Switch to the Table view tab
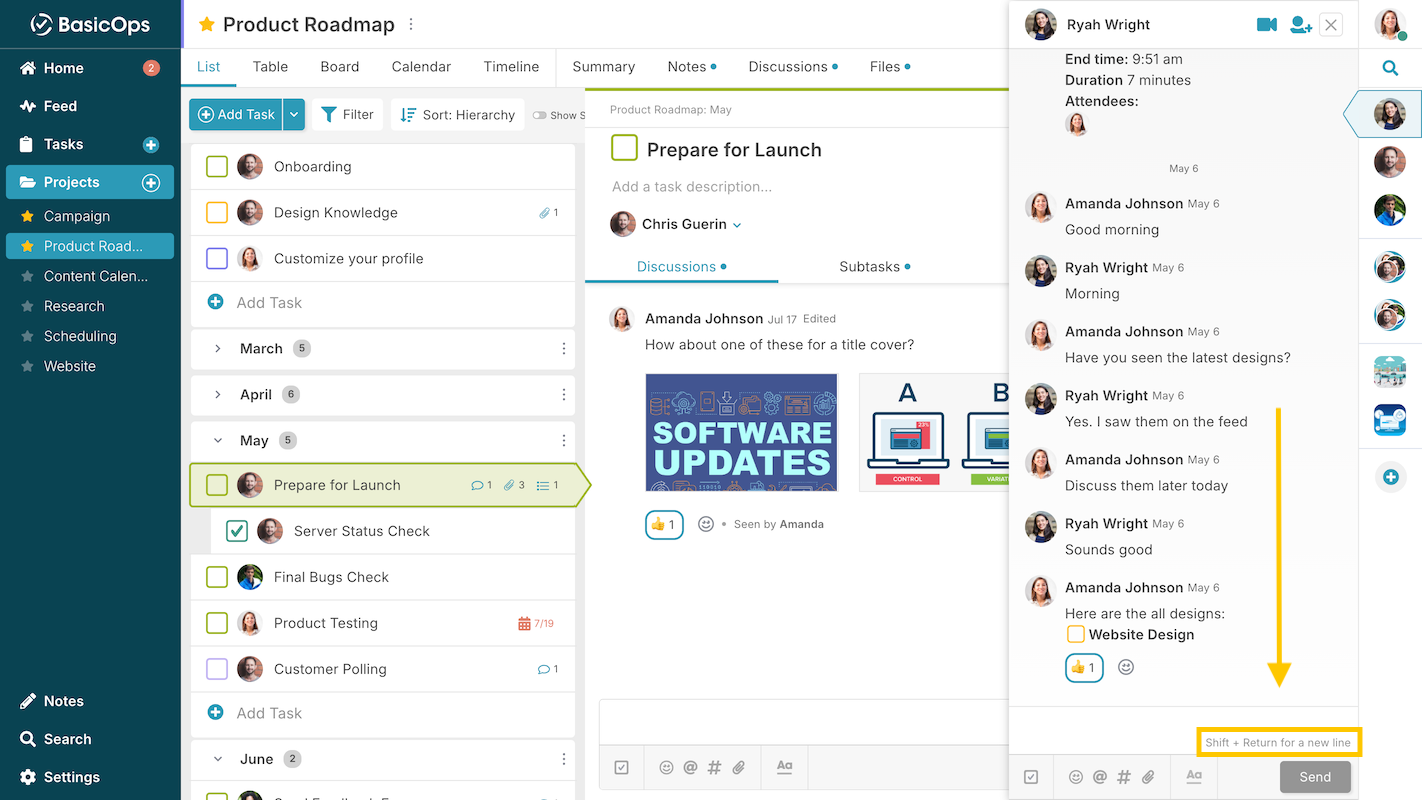Image resolution: width=1422 pixels, height=800 pixels. [270, 67]
